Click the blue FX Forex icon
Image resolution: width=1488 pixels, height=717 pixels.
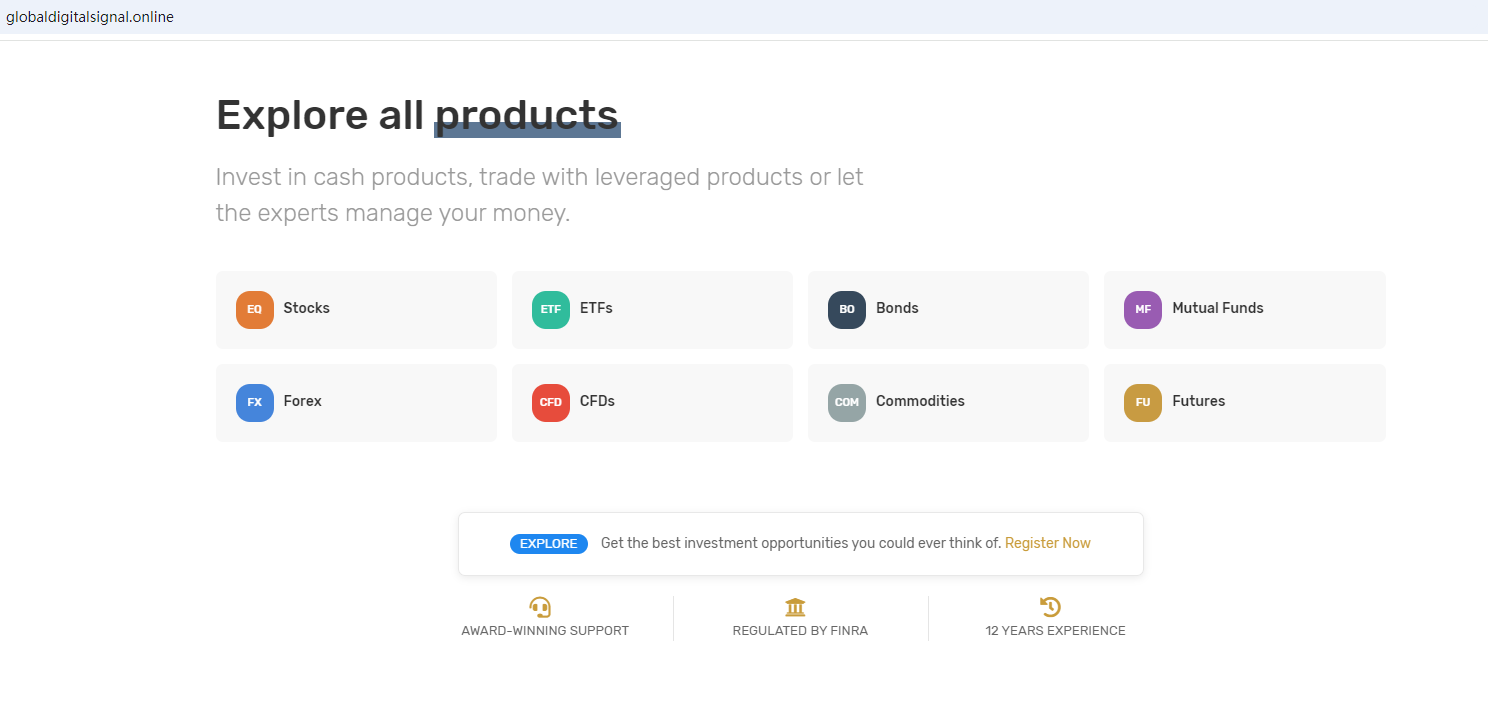(x=254, y=402)
